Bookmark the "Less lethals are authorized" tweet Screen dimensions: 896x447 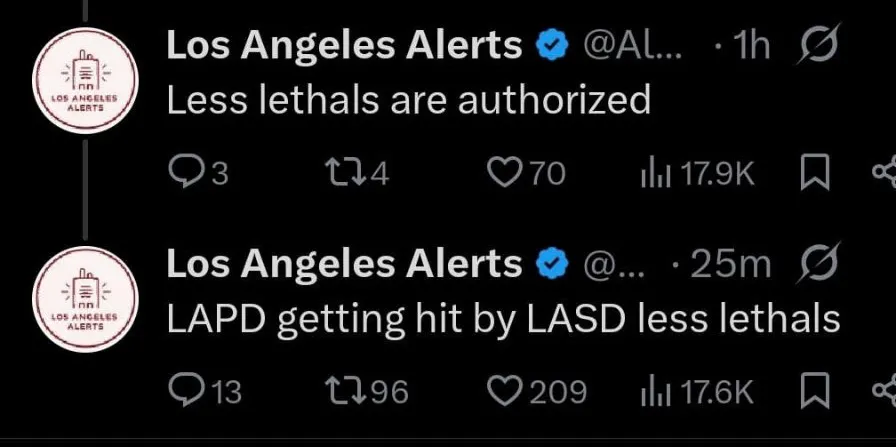816,174
